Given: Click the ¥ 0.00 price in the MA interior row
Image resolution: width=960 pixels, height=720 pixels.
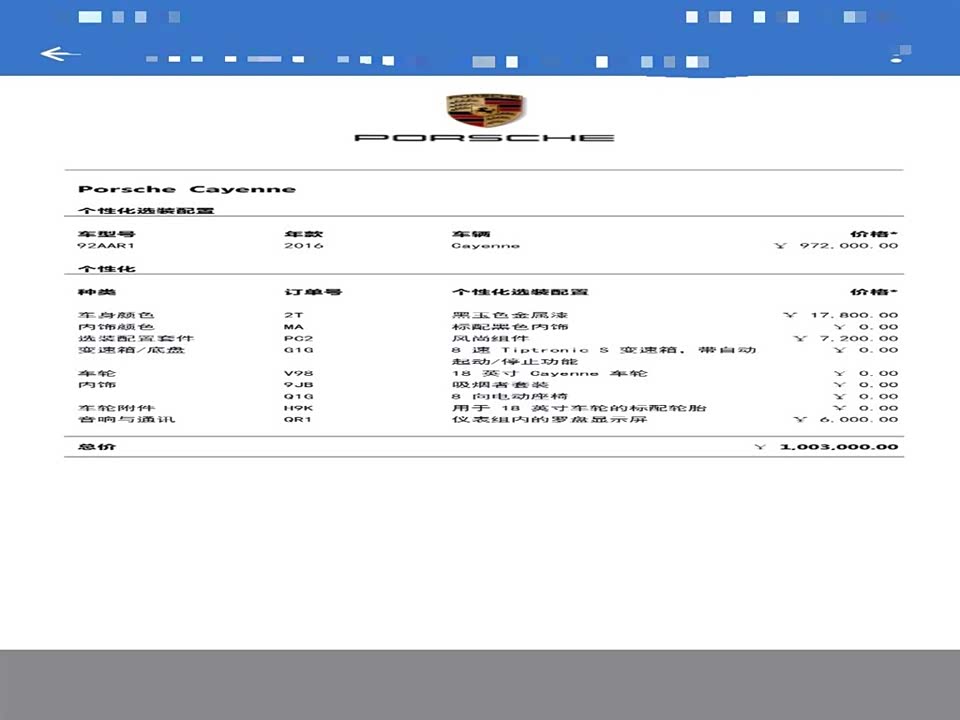Looking at the screenshot, I should tap(865, 326).
